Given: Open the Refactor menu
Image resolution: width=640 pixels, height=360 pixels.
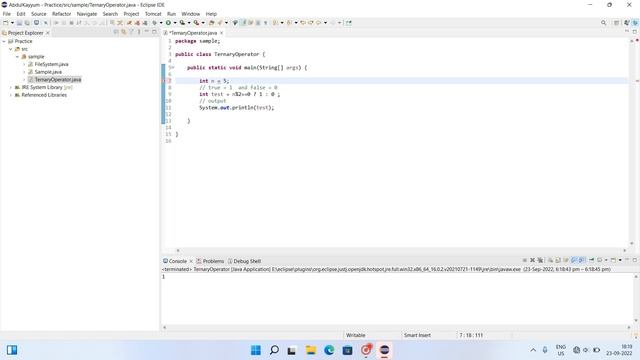Looking at the screenshot, I should tap(61, 14).
